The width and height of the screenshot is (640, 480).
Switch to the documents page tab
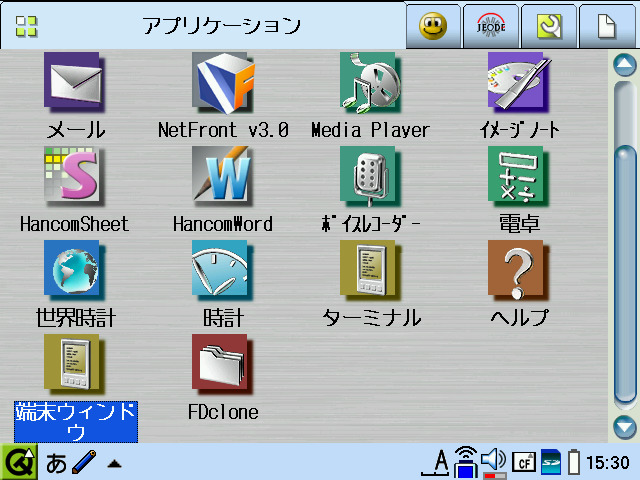[x=607, y=27]
